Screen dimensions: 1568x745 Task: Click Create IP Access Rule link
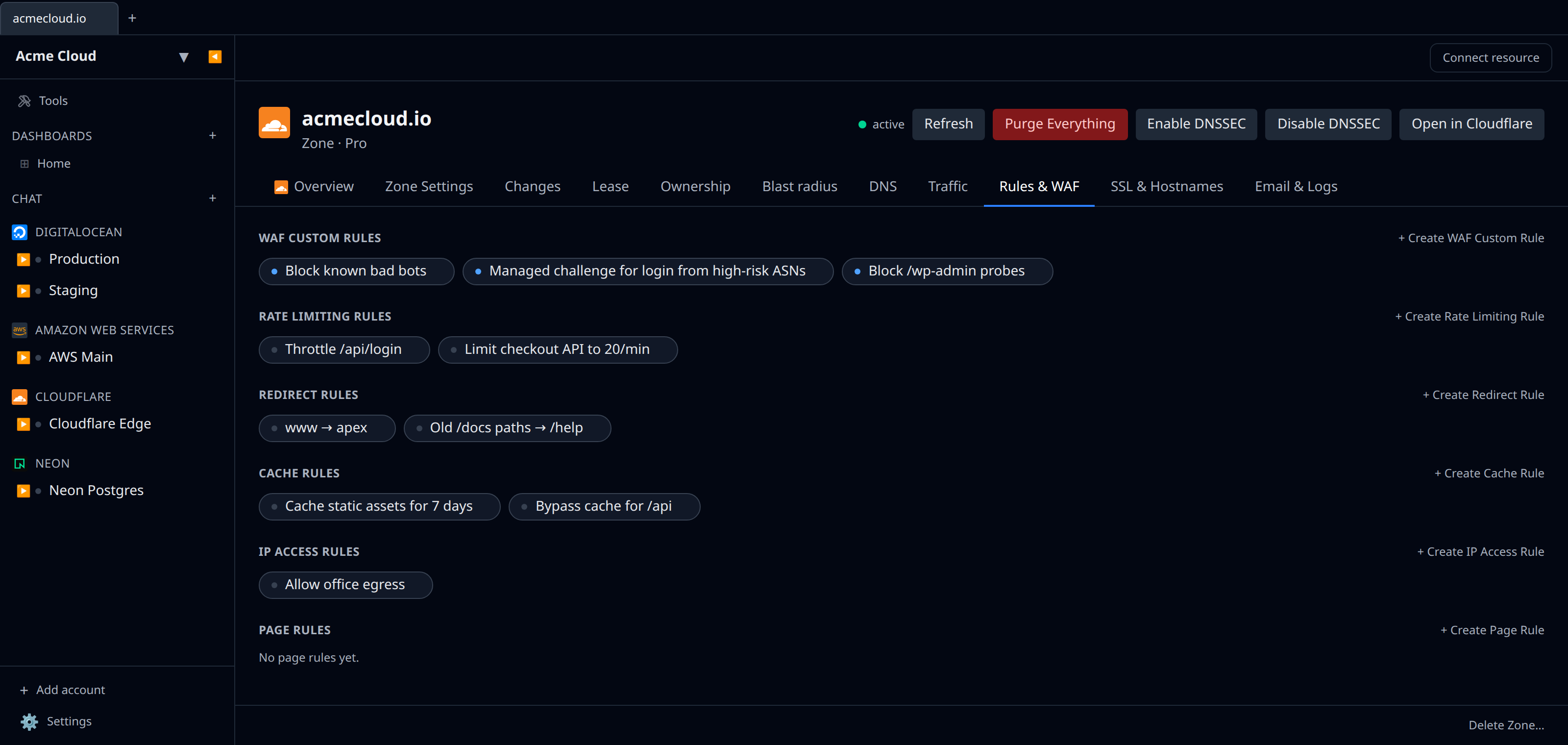click(1481, 552)
